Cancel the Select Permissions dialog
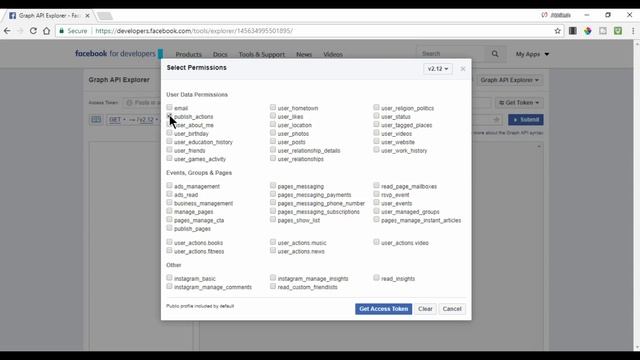The width and height of the screenshot is (640, 360). pos(452,309)
